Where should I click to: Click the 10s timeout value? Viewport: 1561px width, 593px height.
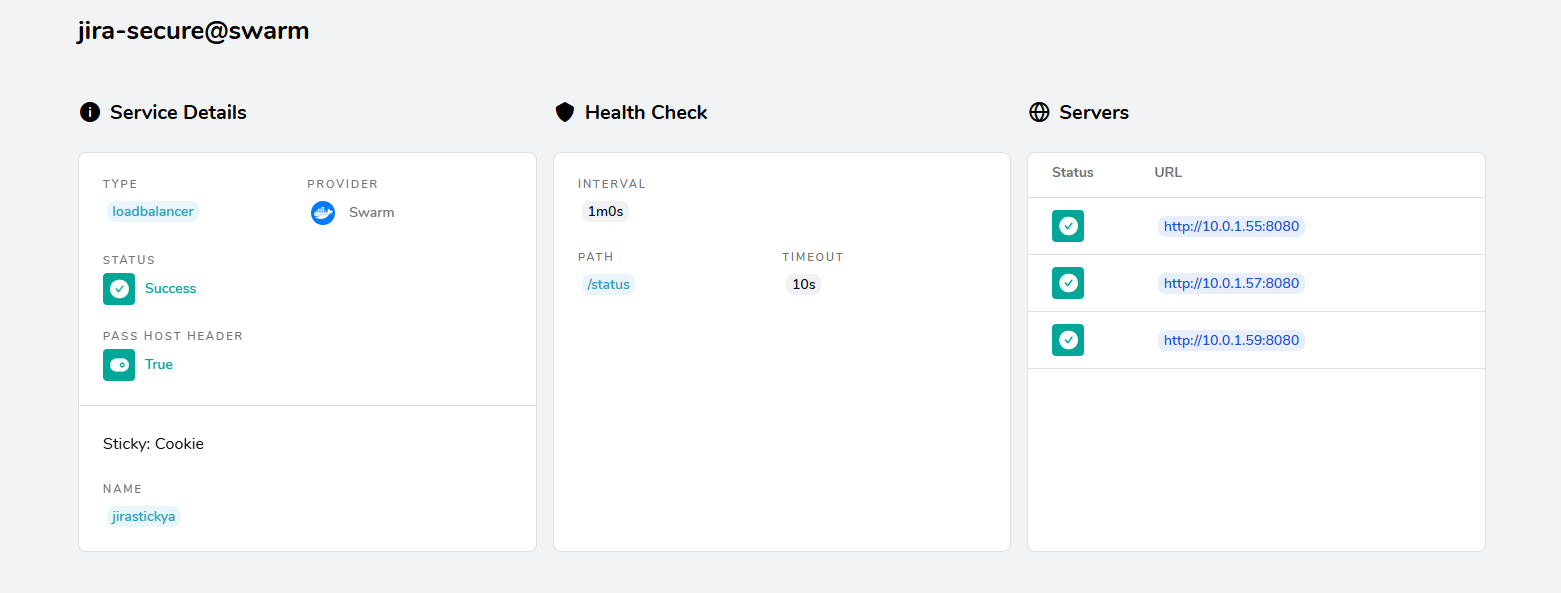(x=804, y=284)
